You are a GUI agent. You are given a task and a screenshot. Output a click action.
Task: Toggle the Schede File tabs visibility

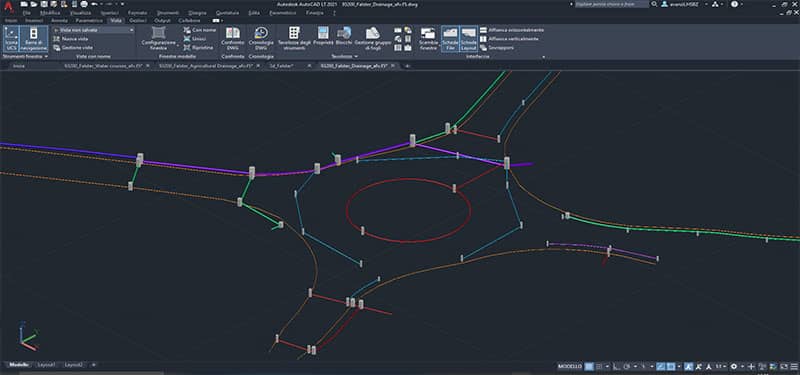(x=450, y=39)
